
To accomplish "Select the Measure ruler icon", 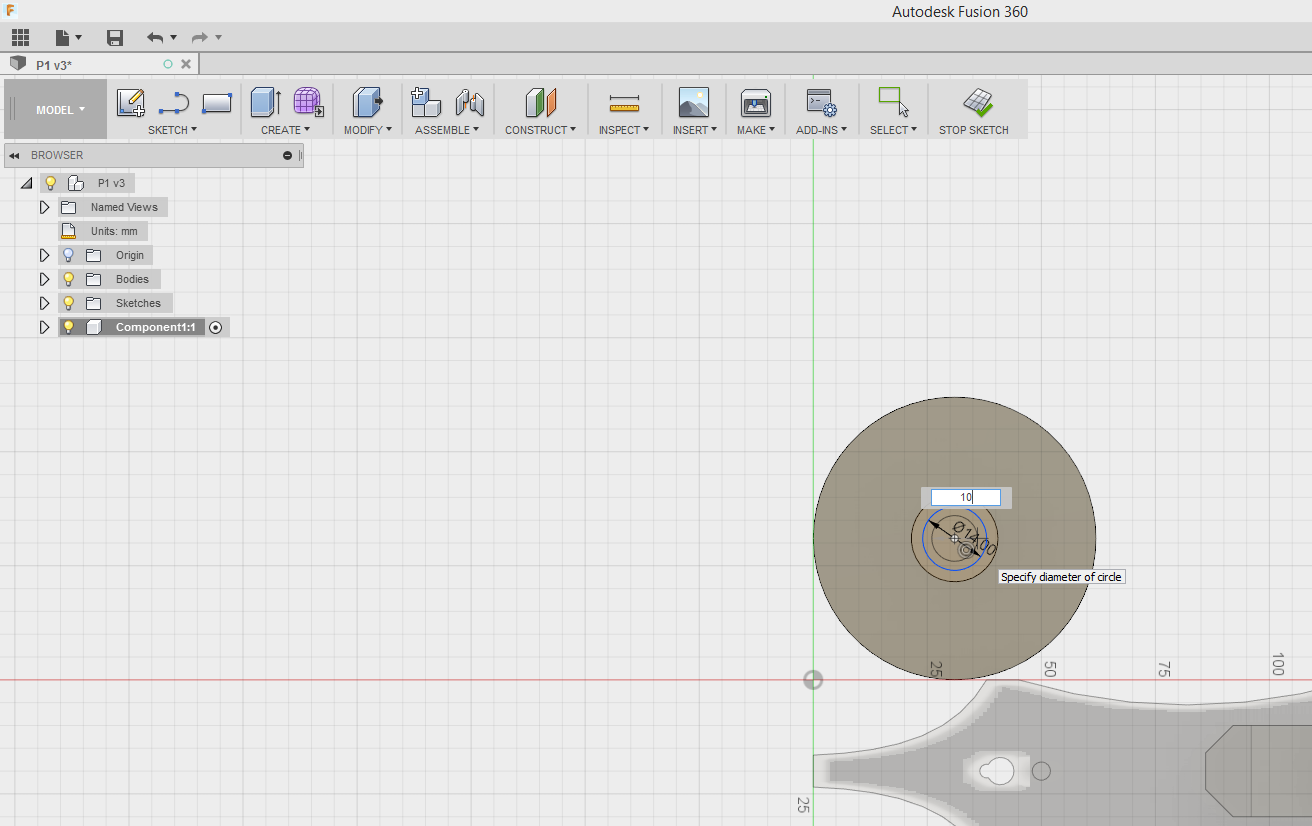I will click(624, 103).
